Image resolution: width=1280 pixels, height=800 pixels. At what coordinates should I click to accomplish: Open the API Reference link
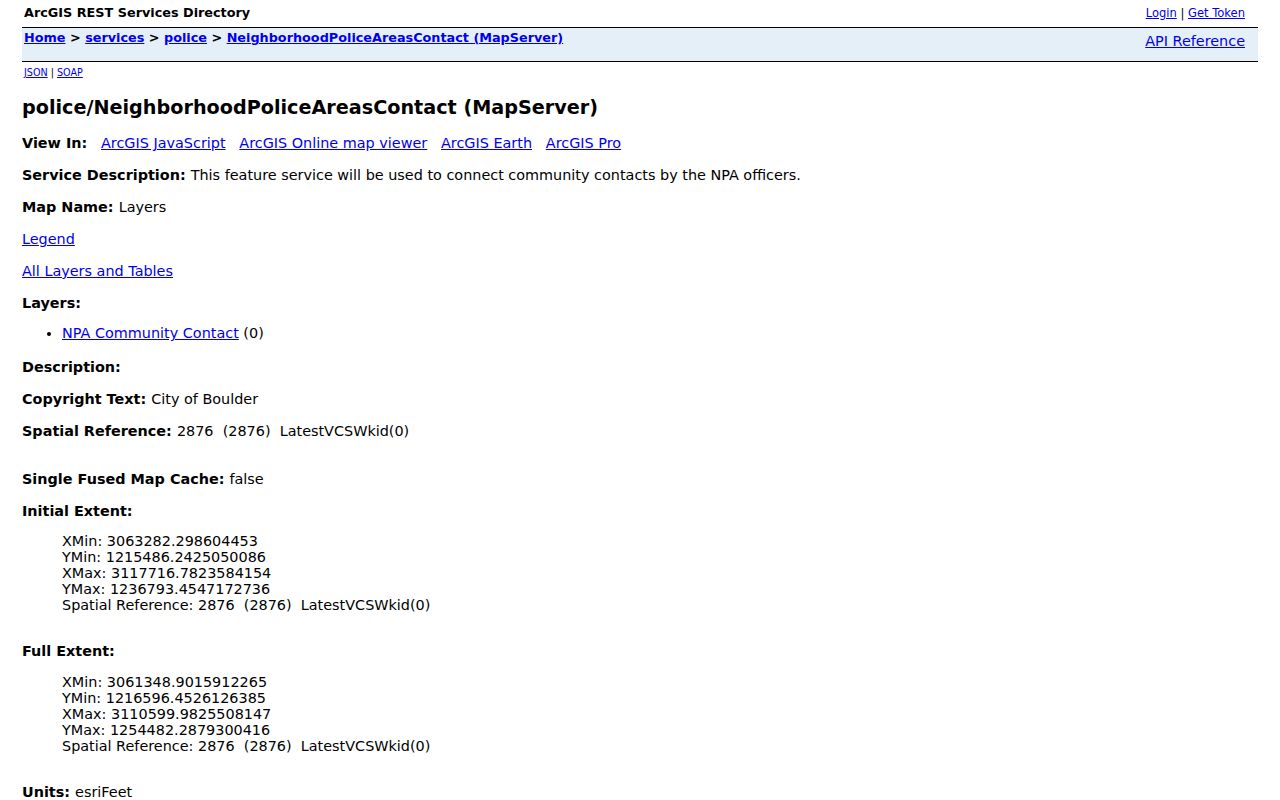tap(1195, 41)
